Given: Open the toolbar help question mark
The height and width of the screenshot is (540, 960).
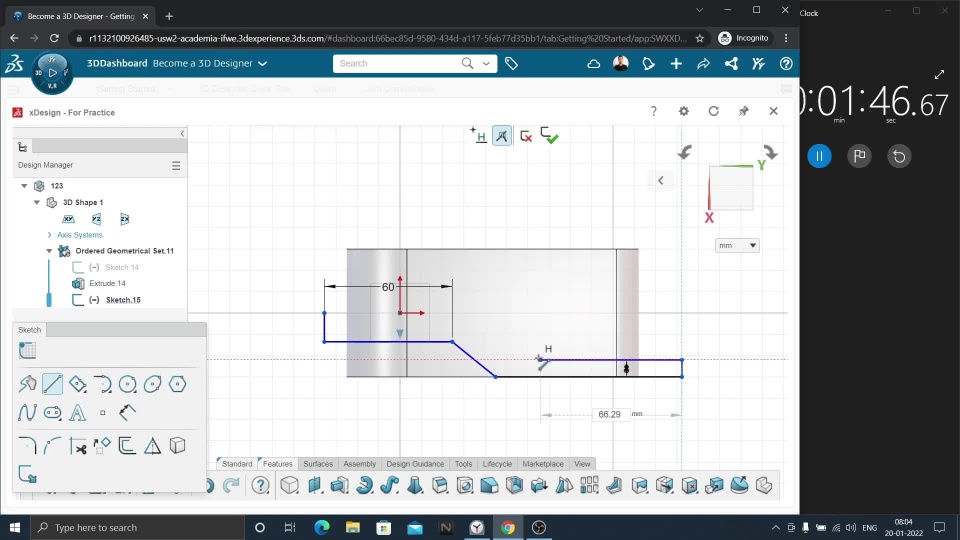Looking at the screenshot, I should [261, 486].
